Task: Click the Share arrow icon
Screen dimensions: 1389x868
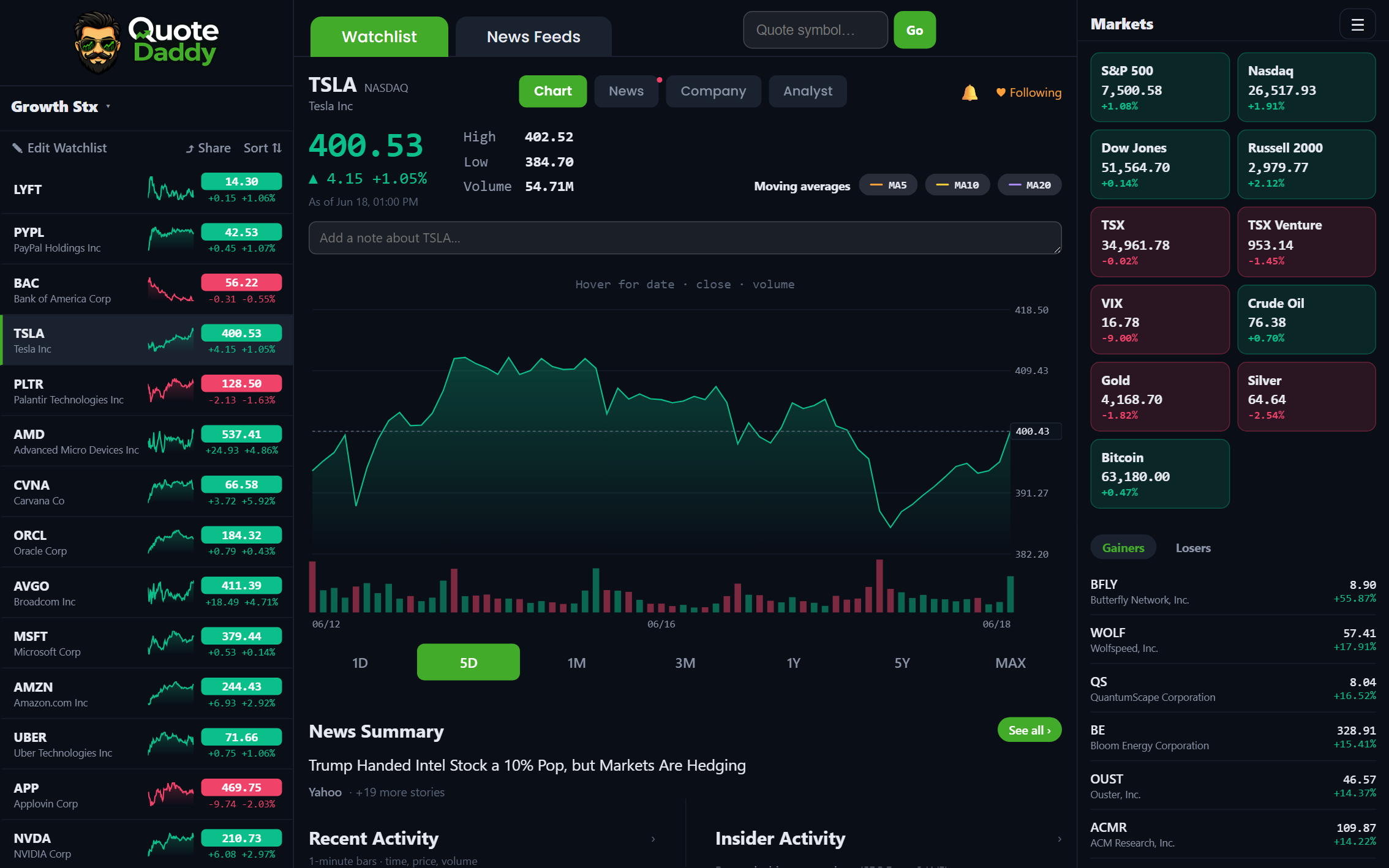Action: click(x=190, y=148)
